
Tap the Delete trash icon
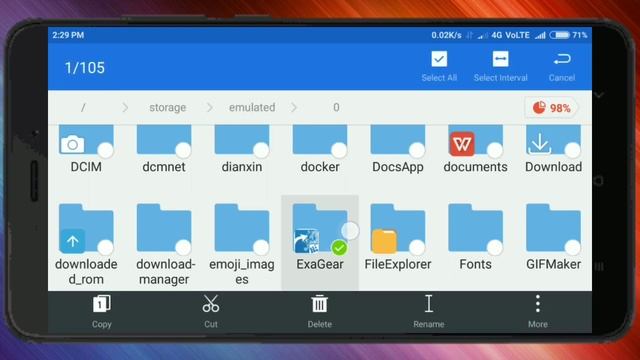(319, 304)
